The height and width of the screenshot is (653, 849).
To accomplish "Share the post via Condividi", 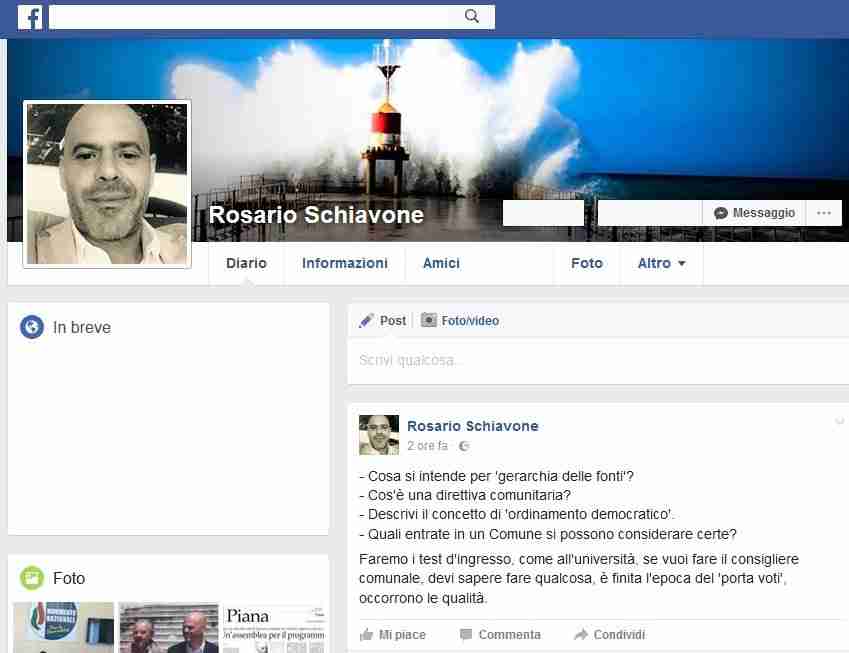I will tap(609, 635).
